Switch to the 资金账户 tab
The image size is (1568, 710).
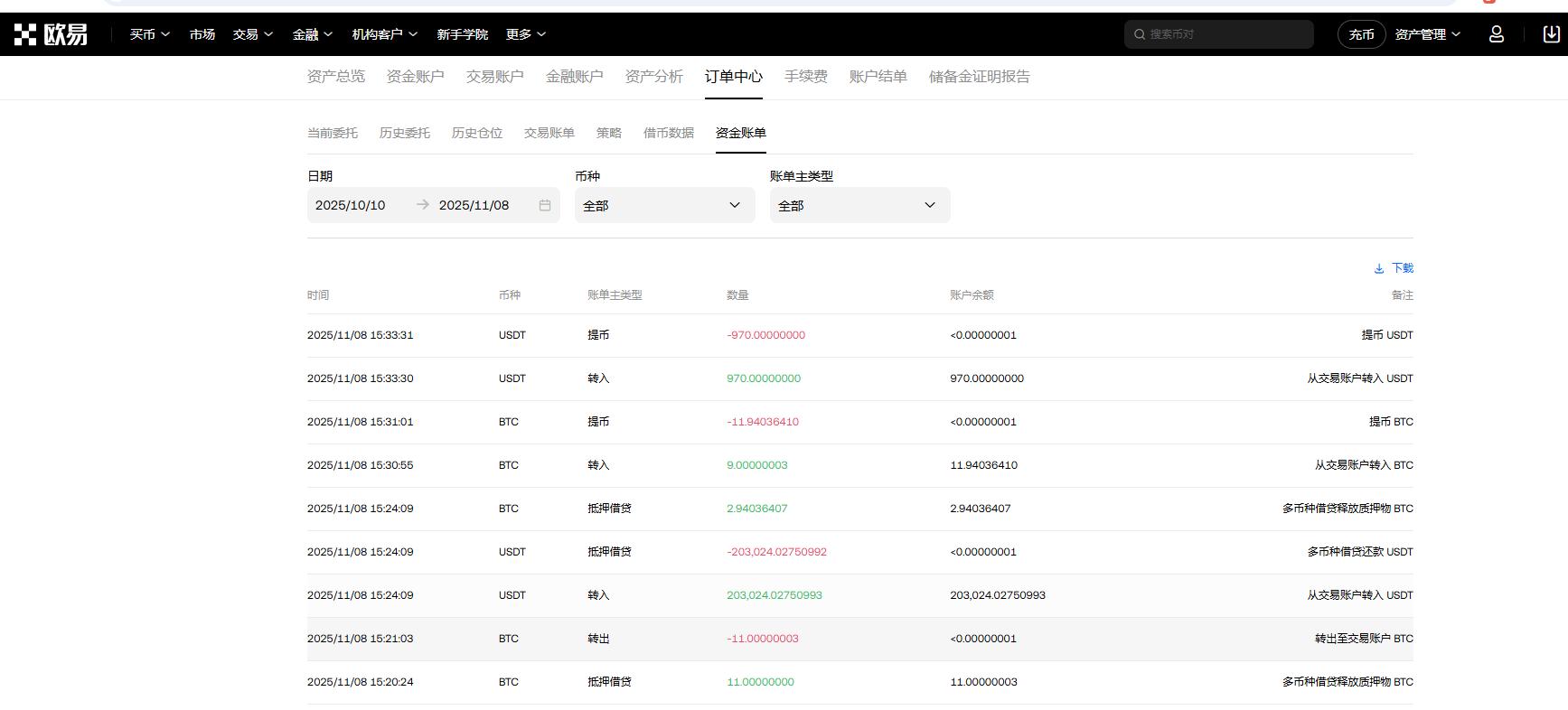[415, 77]
